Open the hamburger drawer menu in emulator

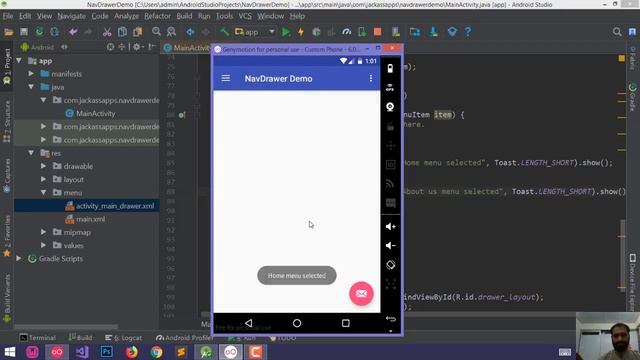point(226,78)
